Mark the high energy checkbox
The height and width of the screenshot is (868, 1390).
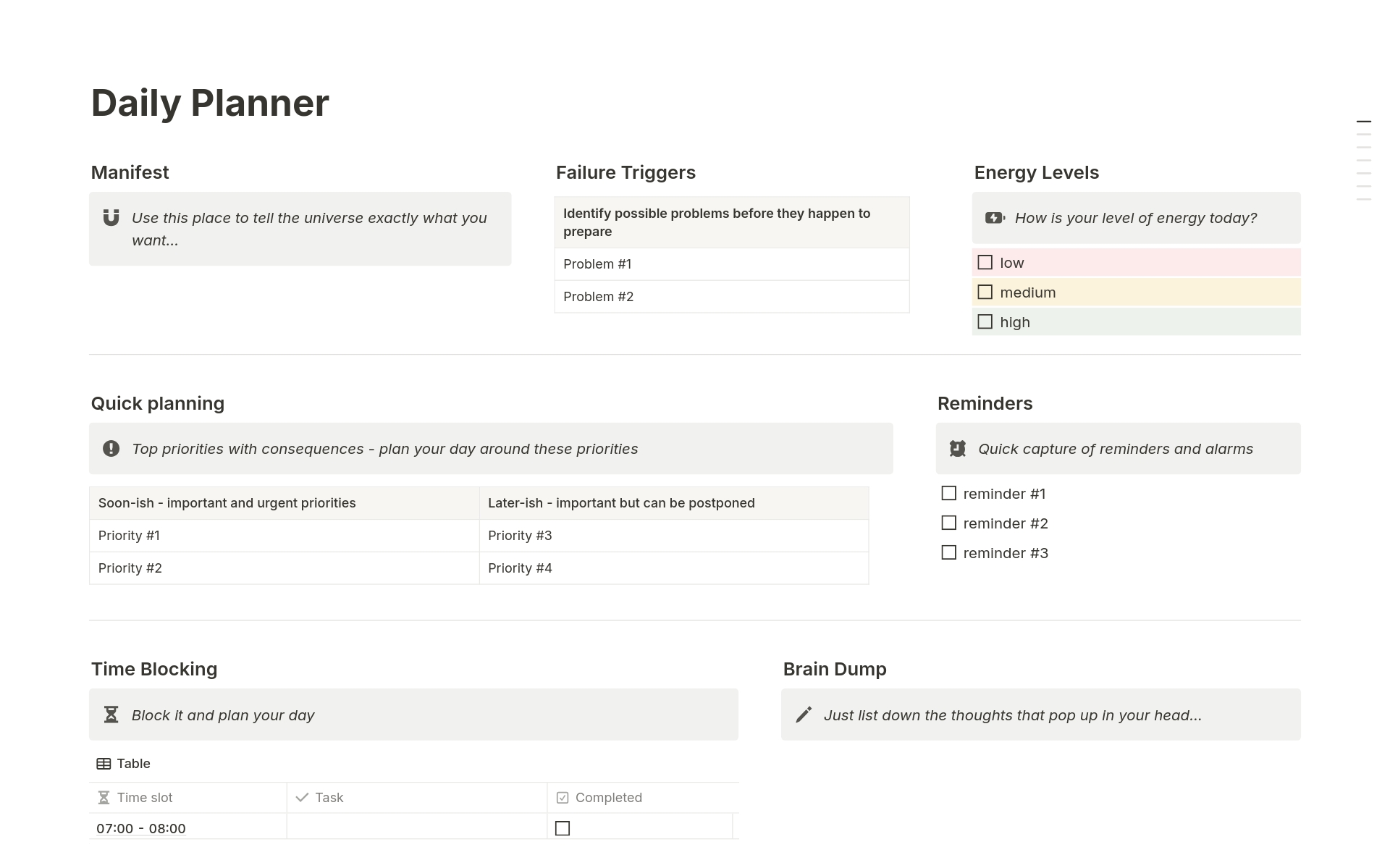[985, 322]
